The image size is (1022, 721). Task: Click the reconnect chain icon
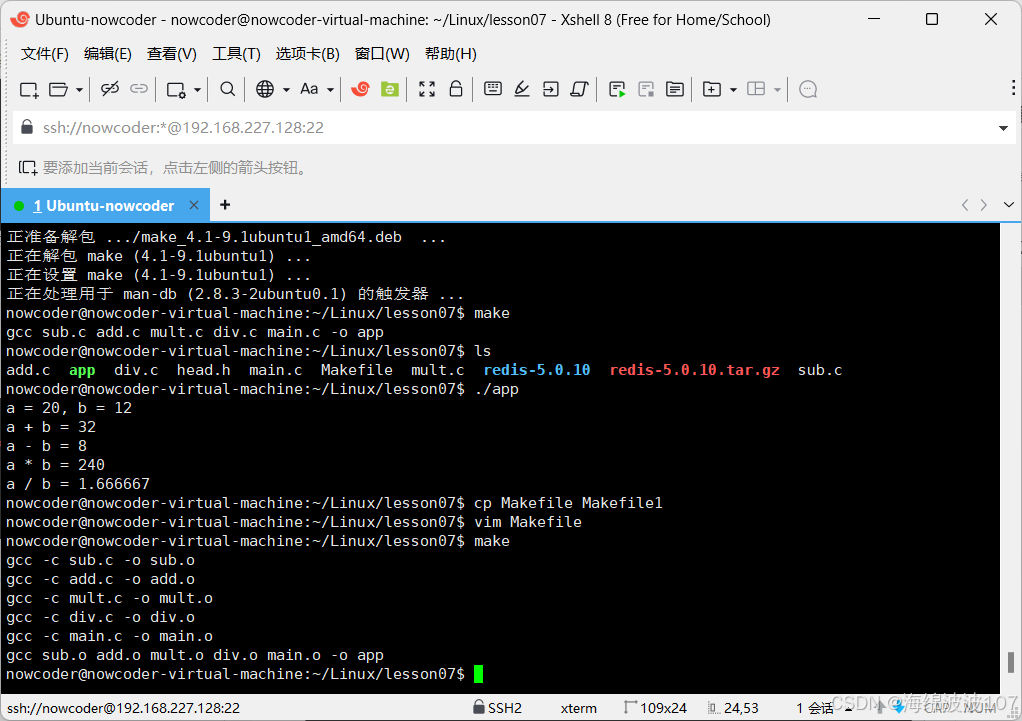[139, 89]
